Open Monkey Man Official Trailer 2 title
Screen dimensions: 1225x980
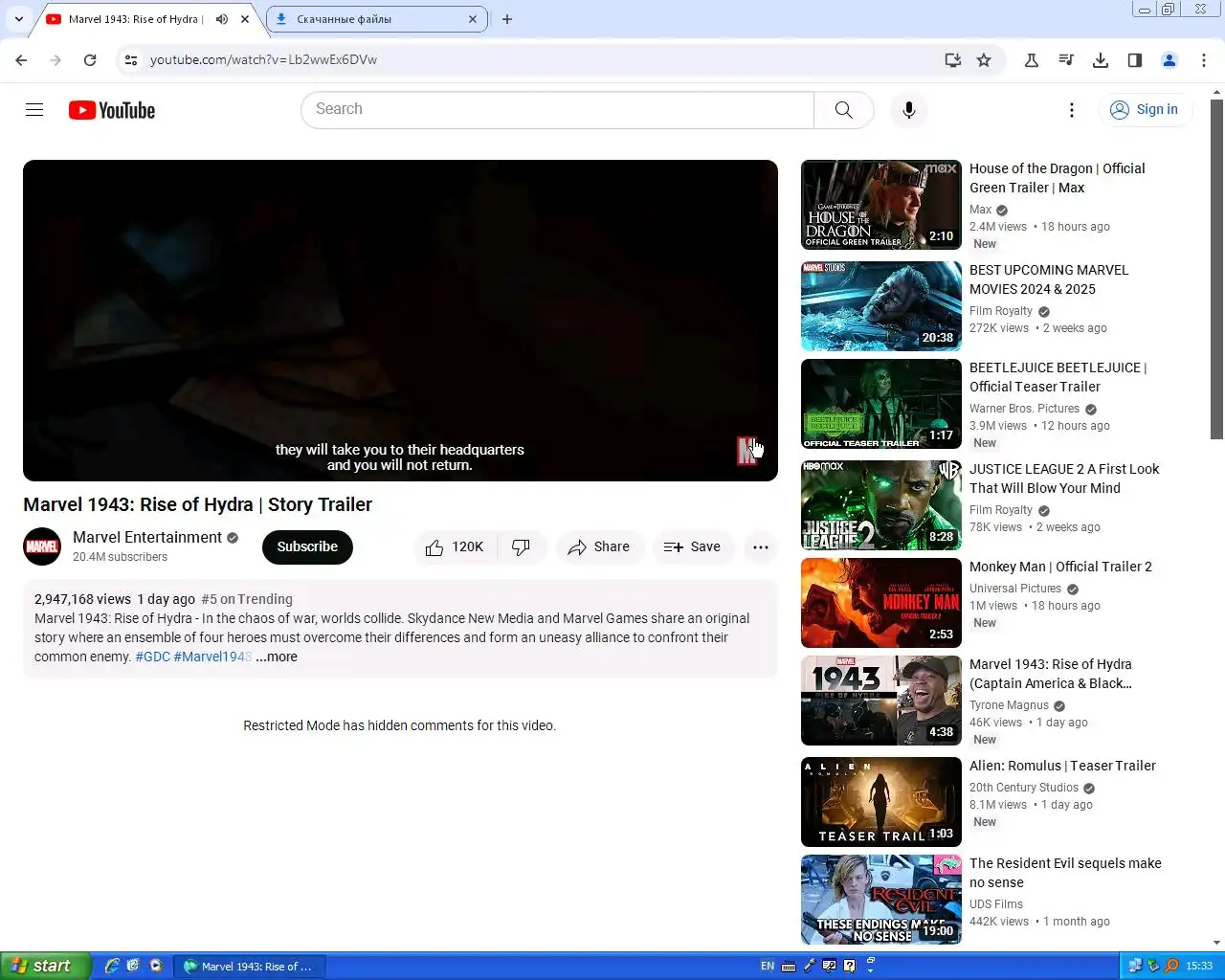click(x=1060, y=567)
